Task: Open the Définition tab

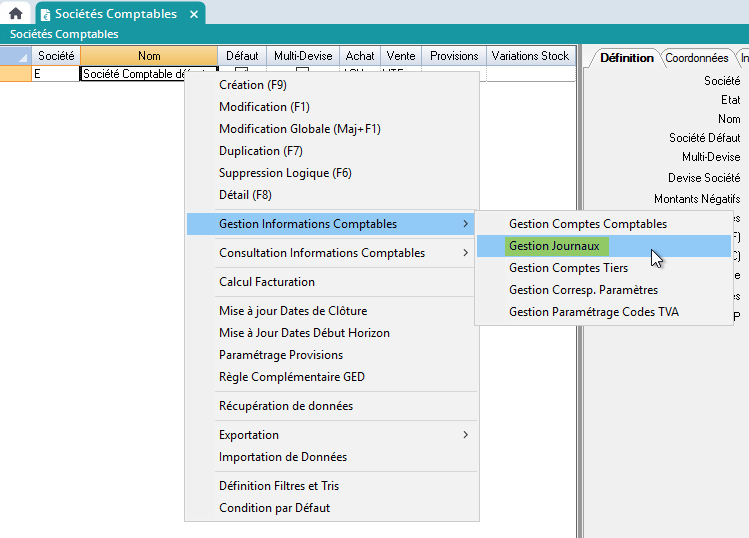Action: (x=627, y=58)
